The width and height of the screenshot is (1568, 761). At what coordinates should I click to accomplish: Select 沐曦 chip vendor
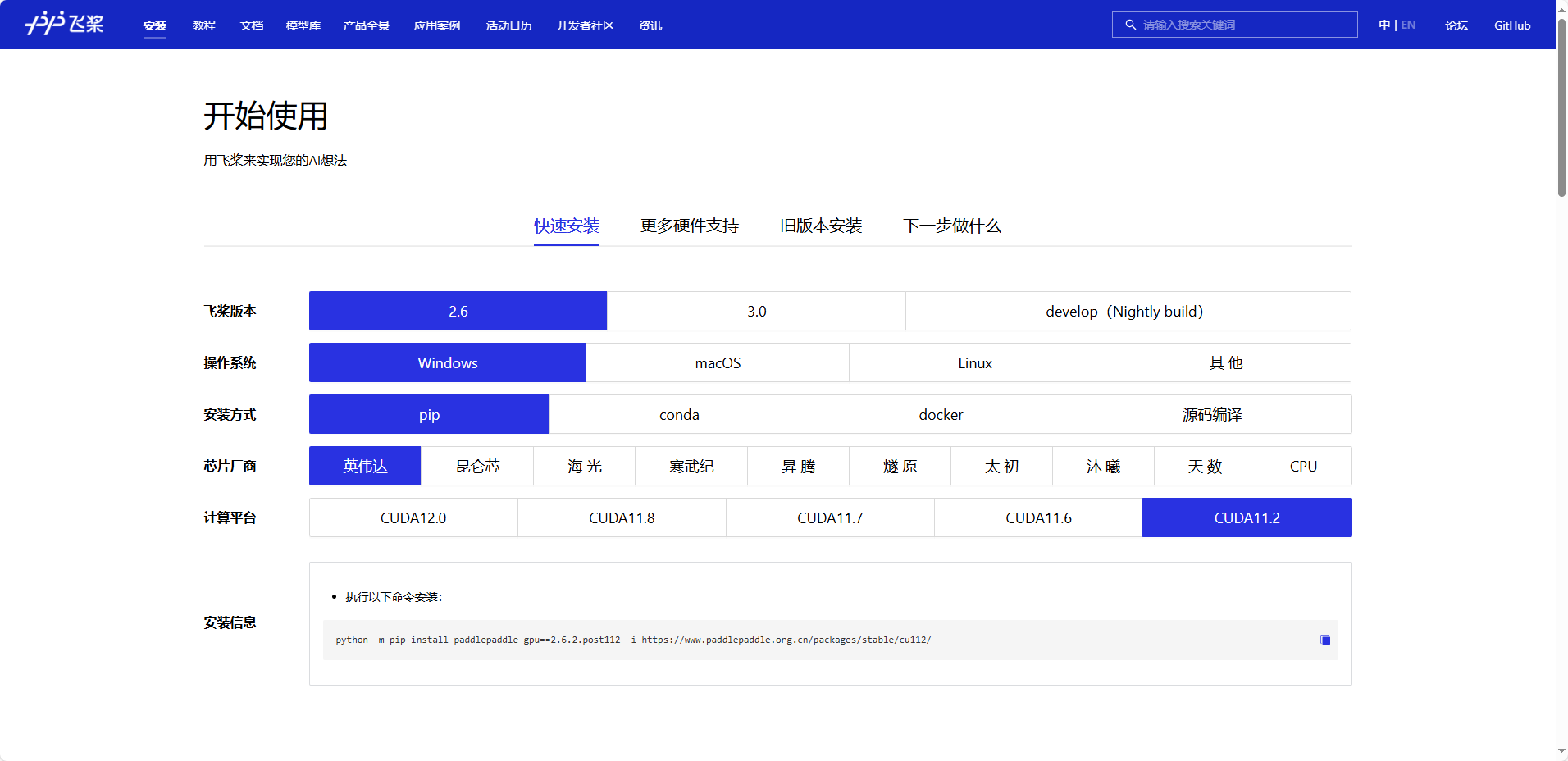pos(1104,466)
